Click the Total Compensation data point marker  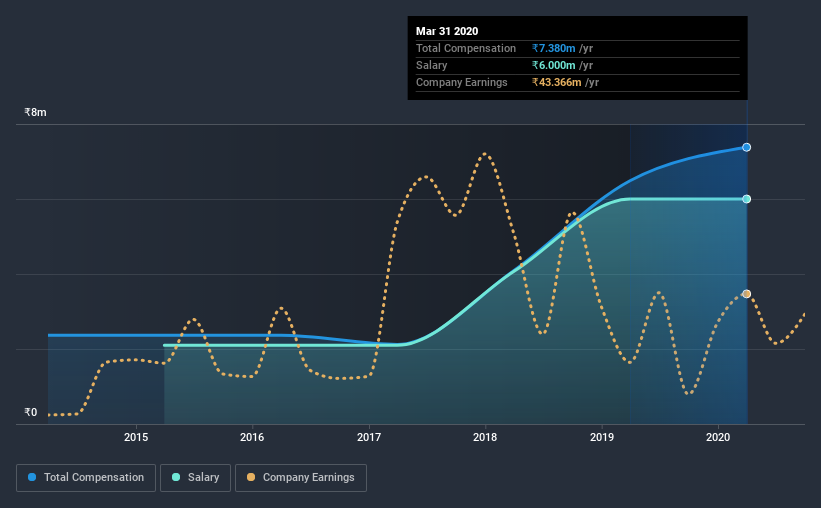coord(747,148)
